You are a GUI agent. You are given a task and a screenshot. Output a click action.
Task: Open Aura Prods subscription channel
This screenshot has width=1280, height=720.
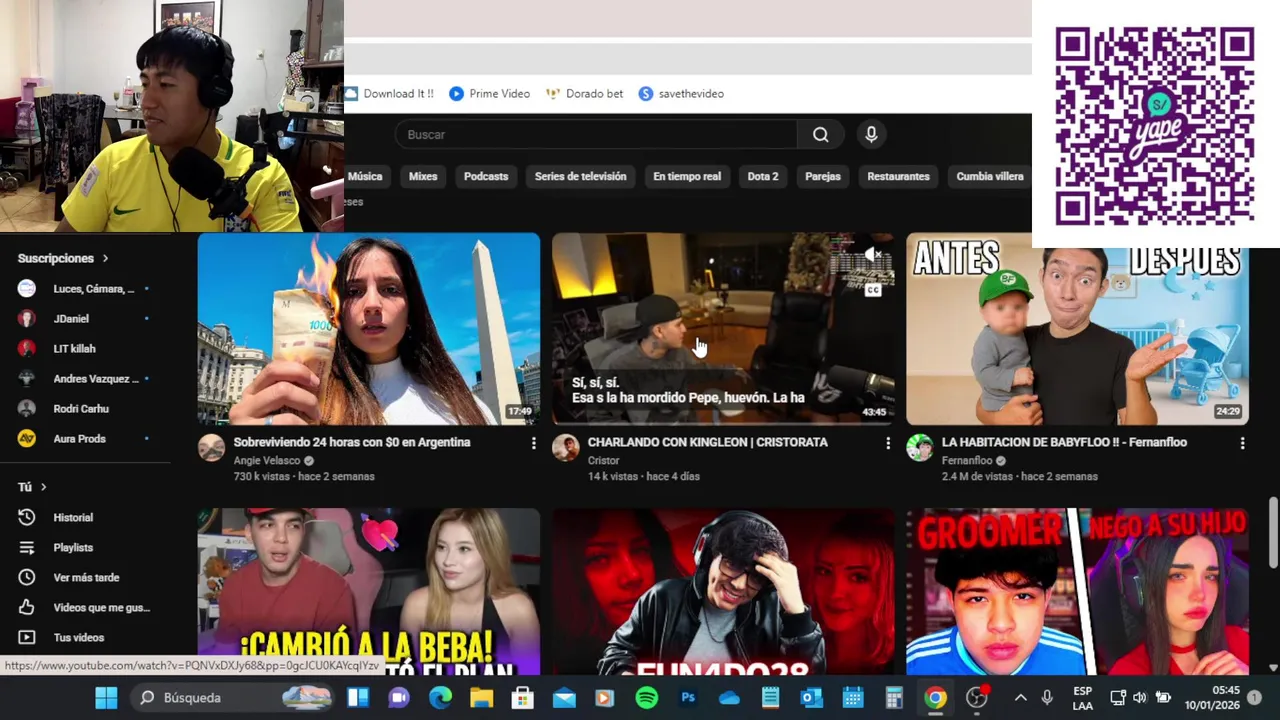coord(84,439)
